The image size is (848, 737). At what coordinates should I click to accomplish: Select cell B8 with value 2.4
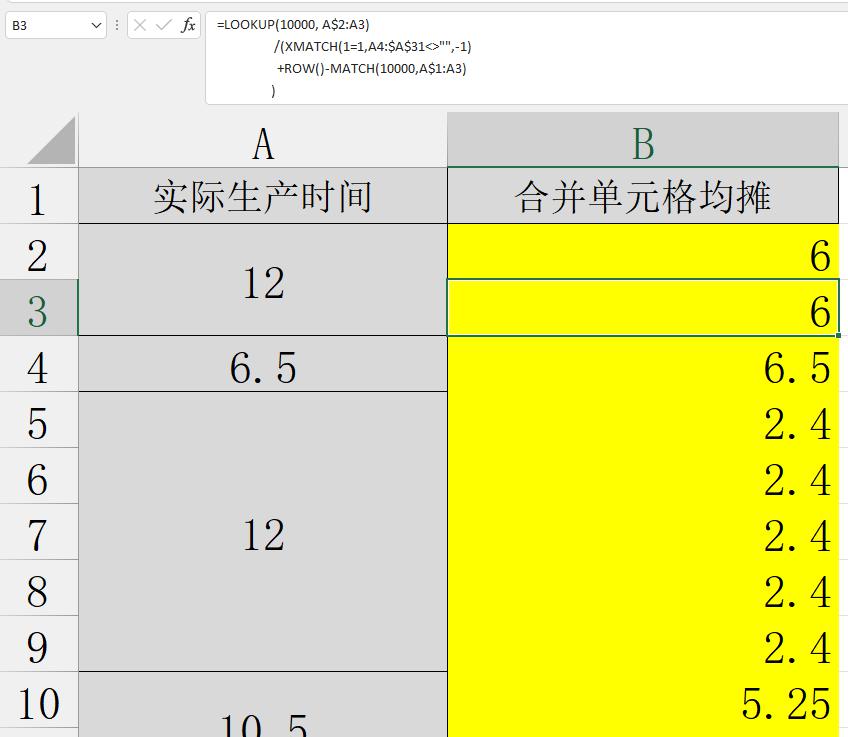[643, 588]
